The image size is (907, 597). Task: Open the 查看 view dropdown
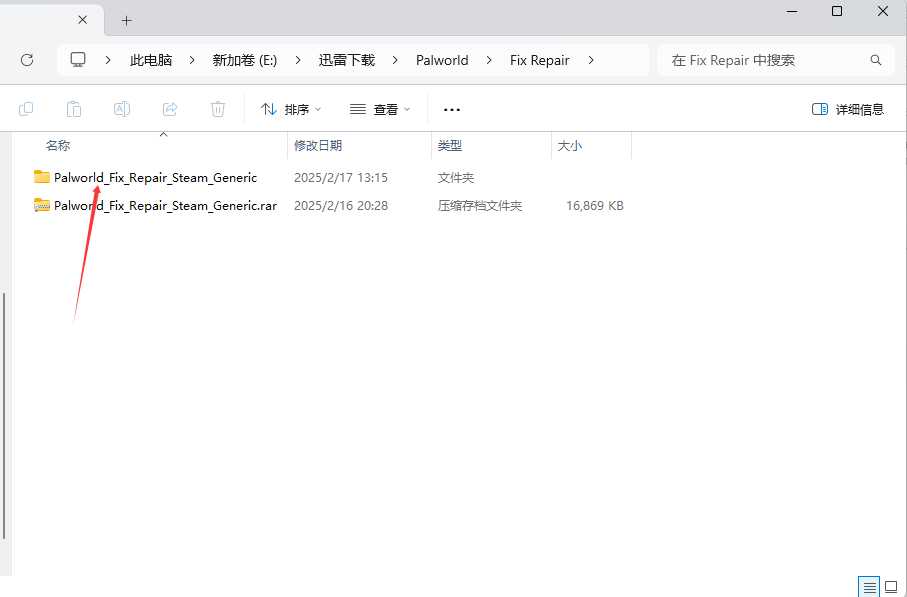pyautogui.click(x=380, y=109)
